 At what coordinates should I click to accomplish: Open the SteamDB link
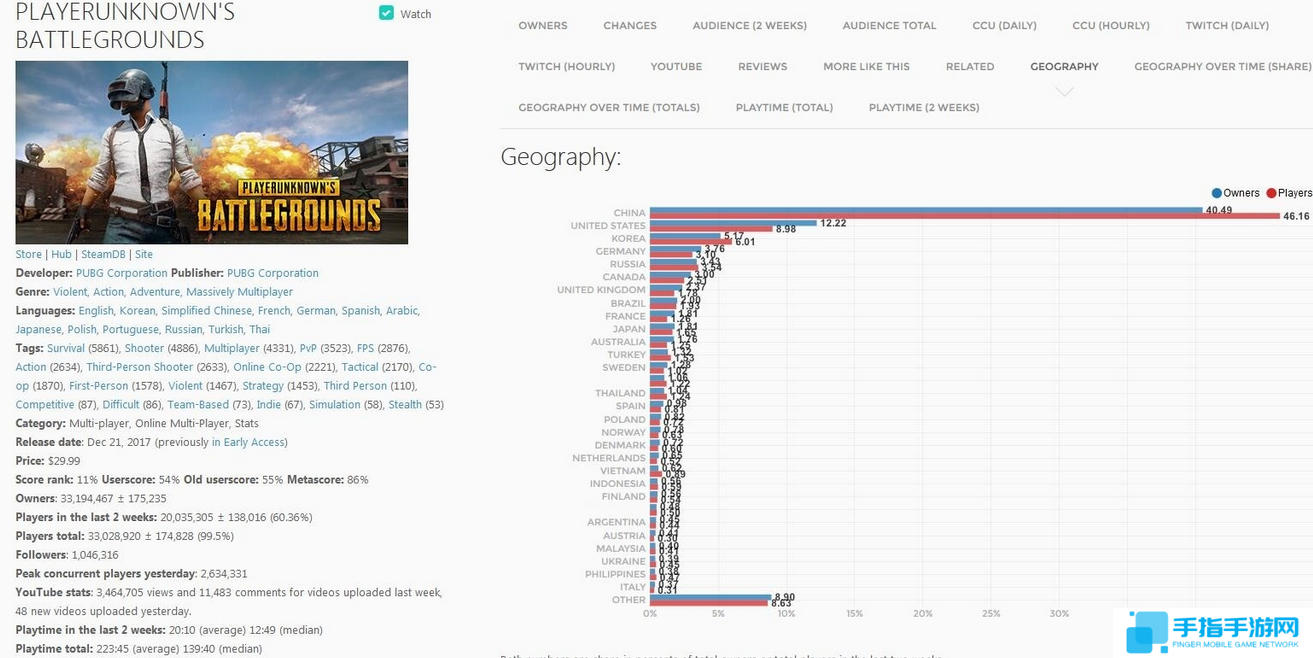click(x=104, y=255)
